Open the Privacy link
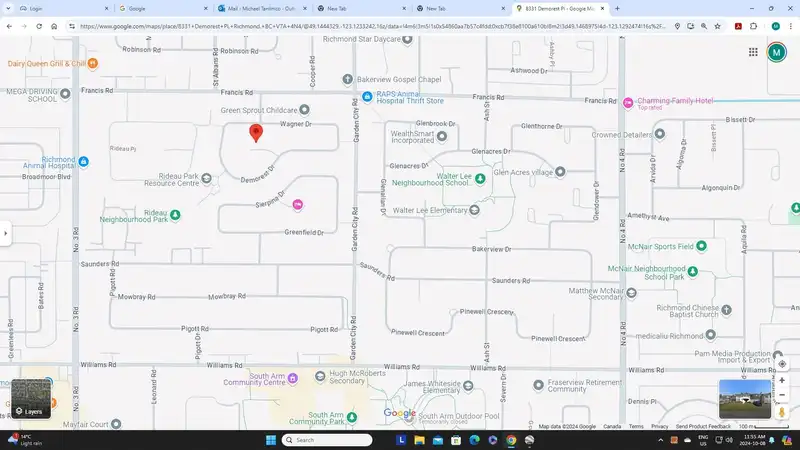800x450 pixels. click(x=659, y=427)
